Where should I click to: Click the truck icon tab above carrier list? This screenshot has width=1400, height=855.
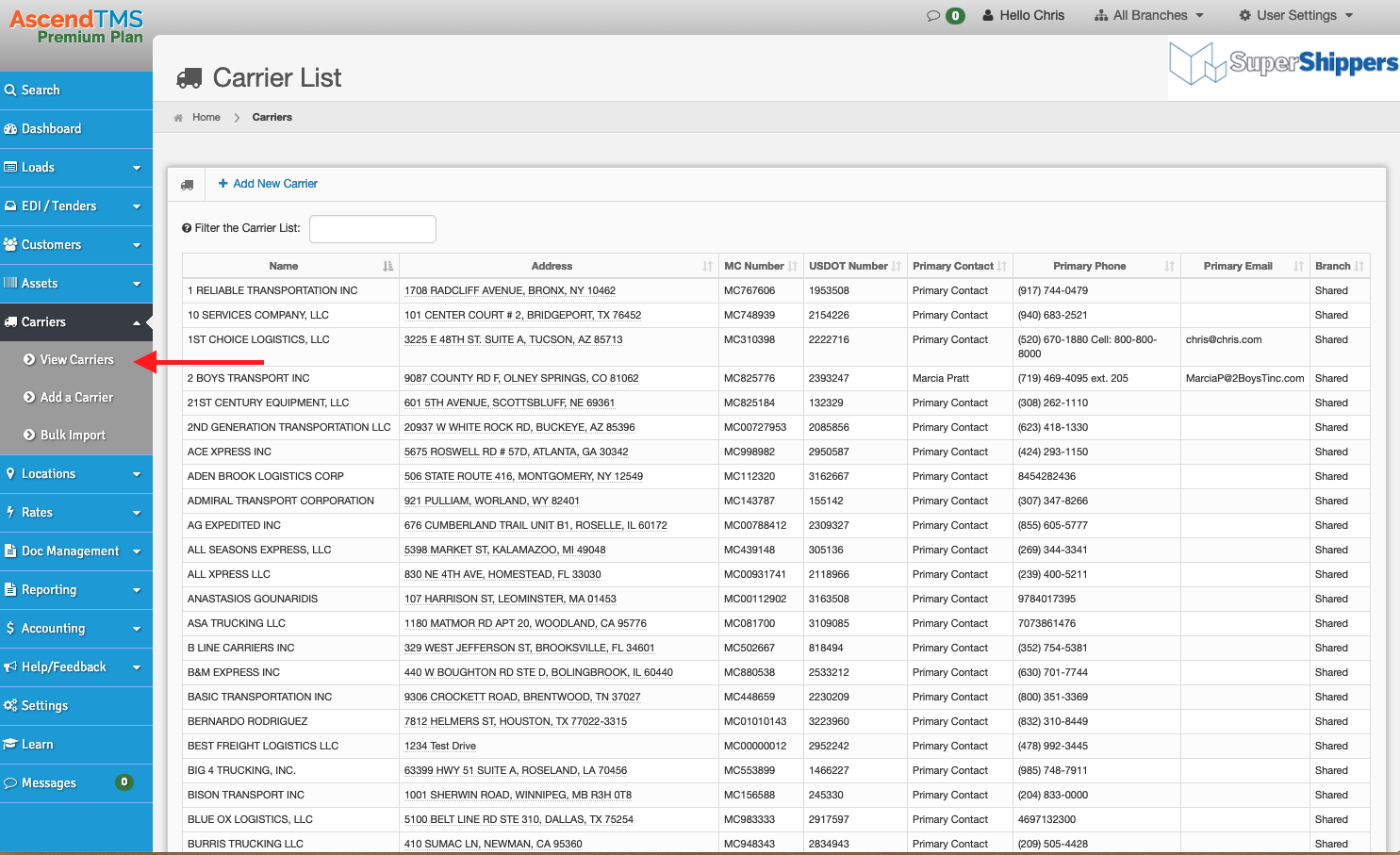click(x=188, y=185)
